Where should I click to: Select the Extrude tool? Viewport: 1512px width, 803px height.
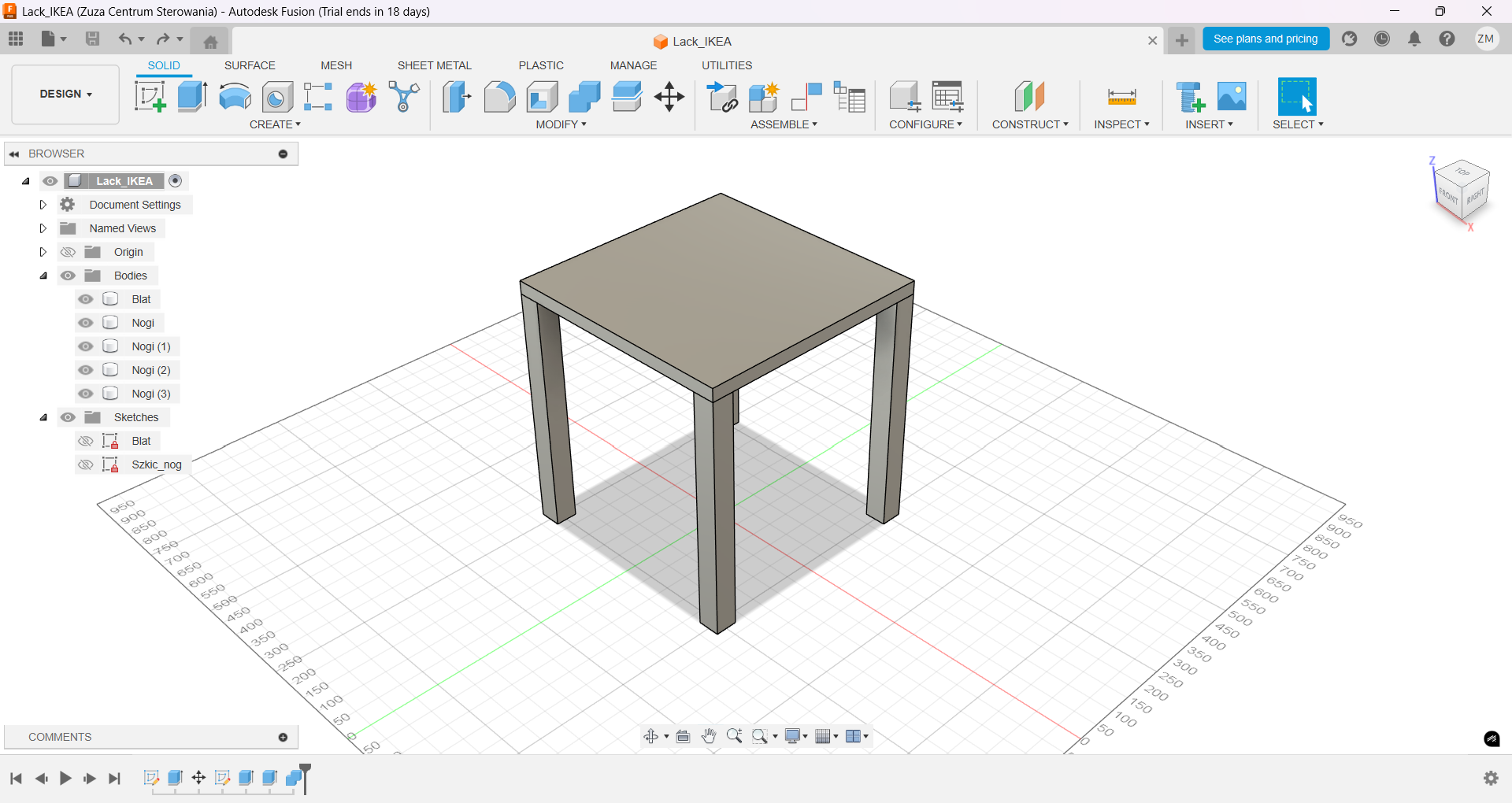click(192, 97)
